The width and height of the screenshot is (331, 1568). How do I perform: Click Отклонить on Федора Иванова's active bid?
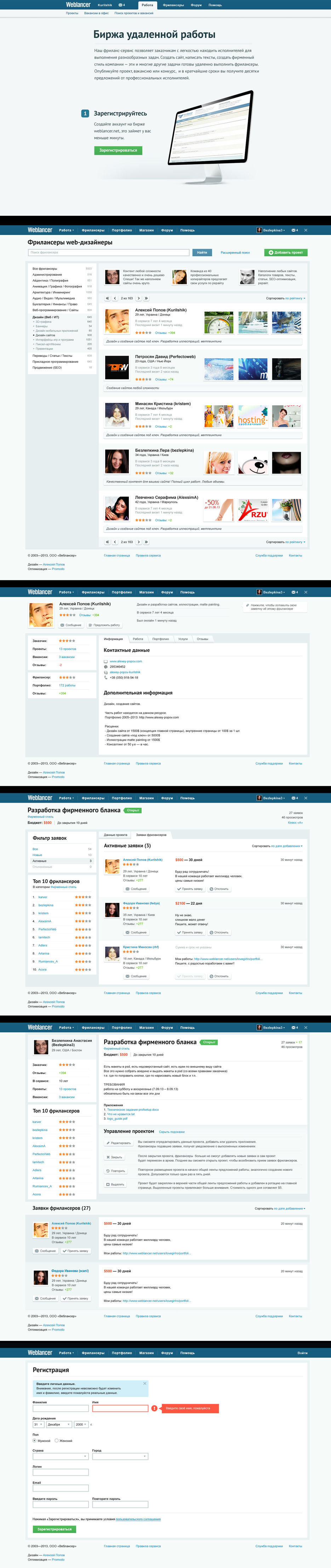tap(219, 933)
